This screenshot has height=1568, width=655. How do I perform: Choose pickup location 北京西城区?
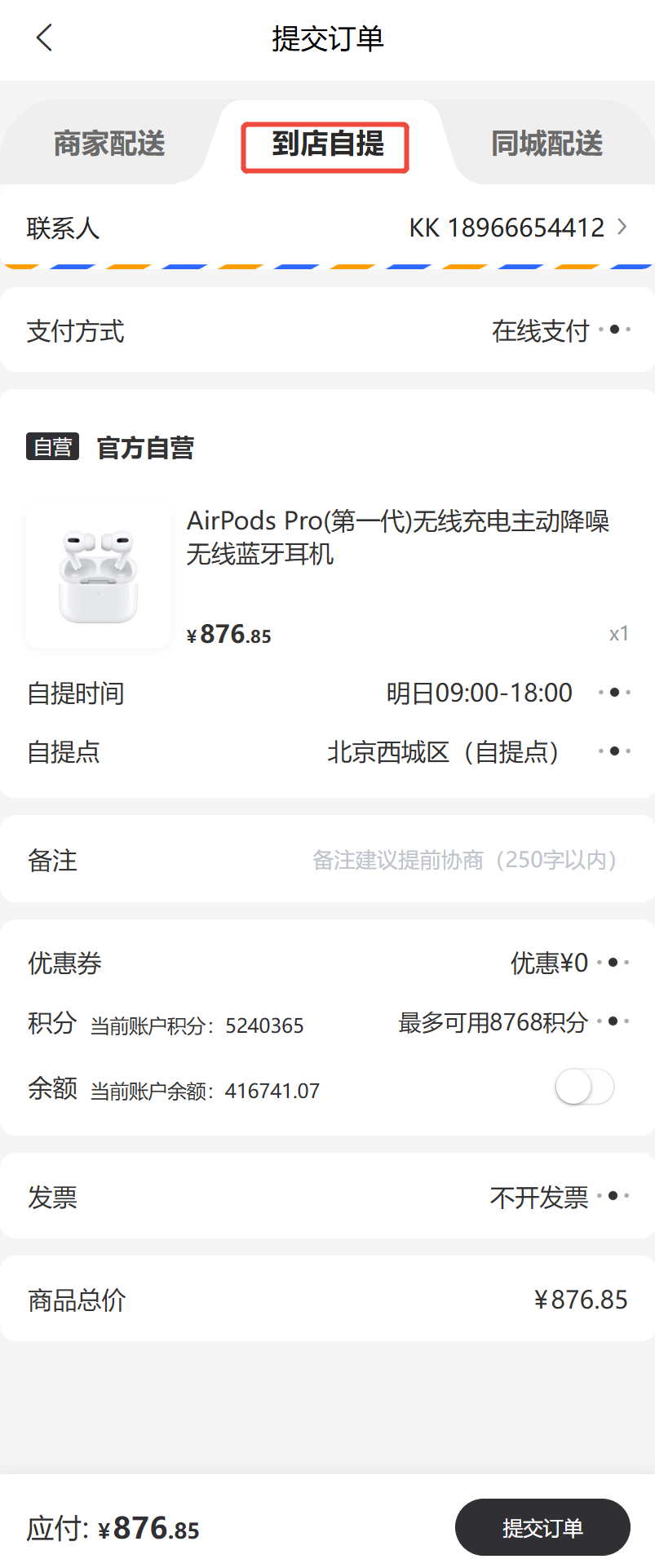coord(443,751)
